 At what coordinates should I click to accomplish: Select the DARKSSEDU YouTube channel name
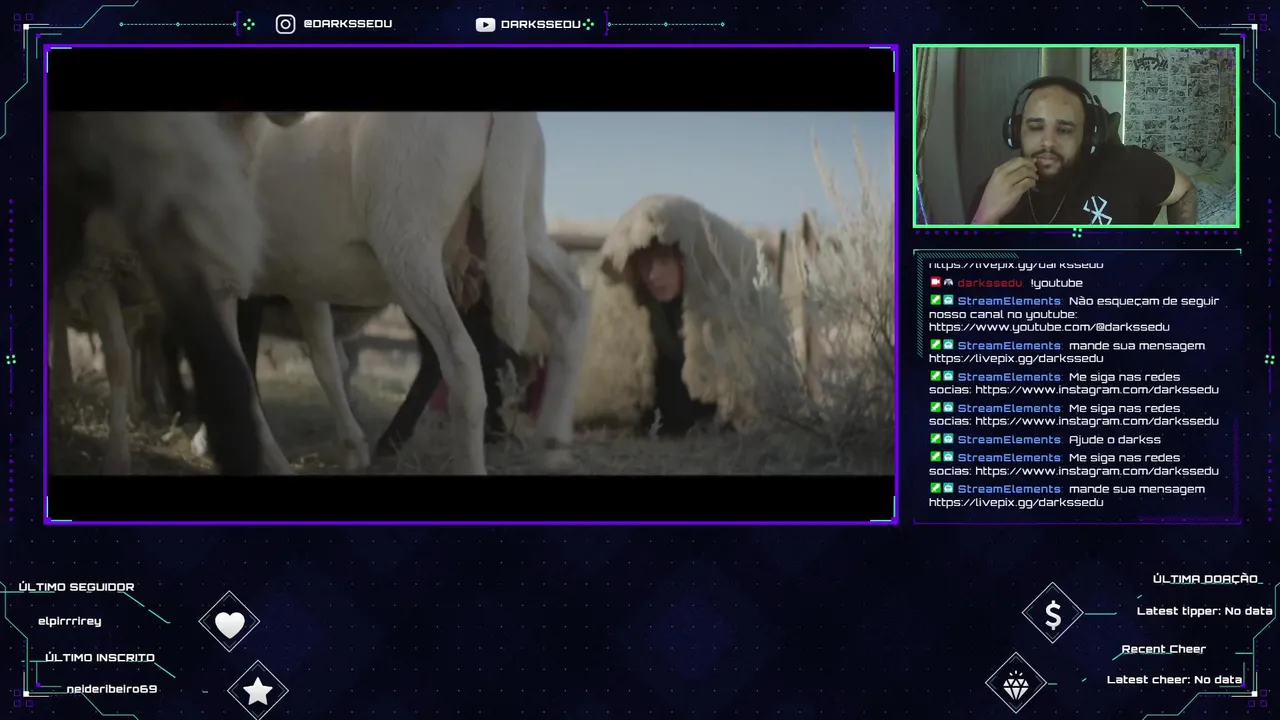coord(541,25)
